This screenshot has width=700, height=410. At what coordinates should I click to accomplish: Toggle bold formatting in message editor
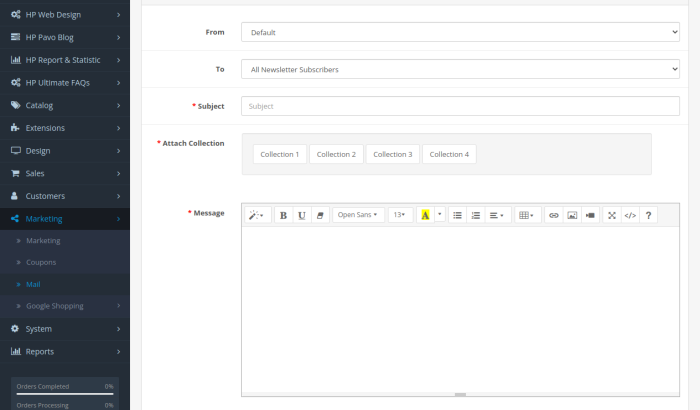tap(283, 215)
